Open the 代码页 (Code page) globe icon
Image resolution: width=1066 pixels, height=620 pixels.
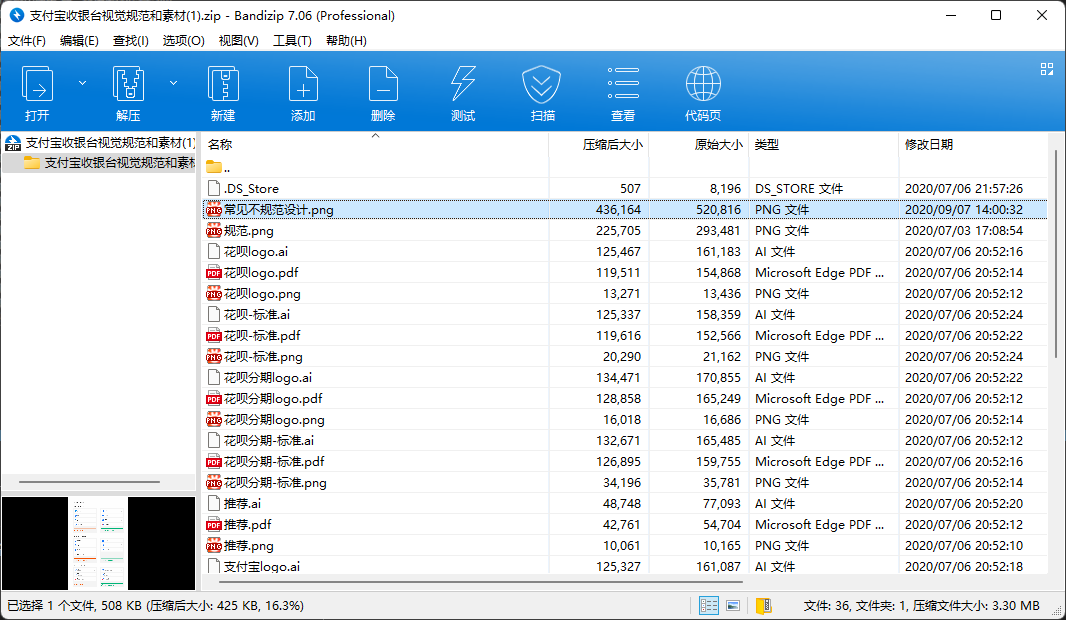click(703, 84)
